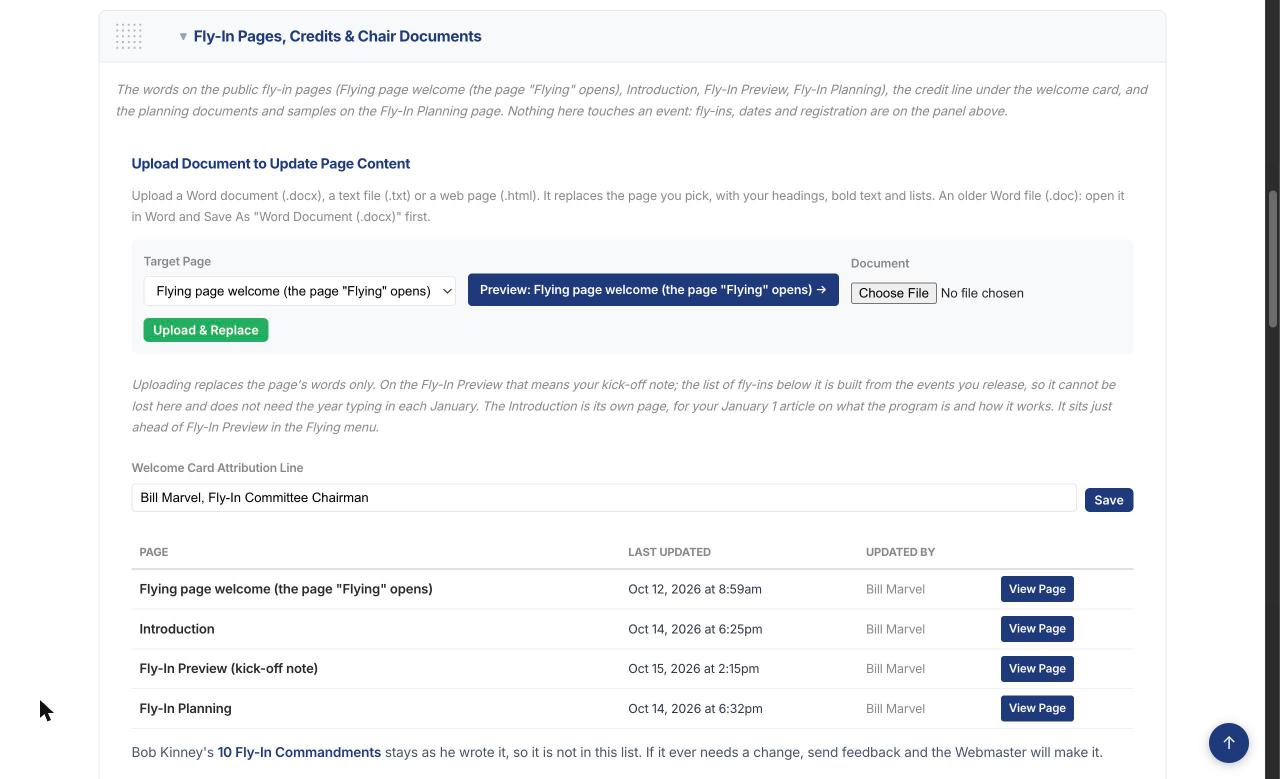View Page for Fly-In Preview row
1280x779 pixels.
(1037, 669)
